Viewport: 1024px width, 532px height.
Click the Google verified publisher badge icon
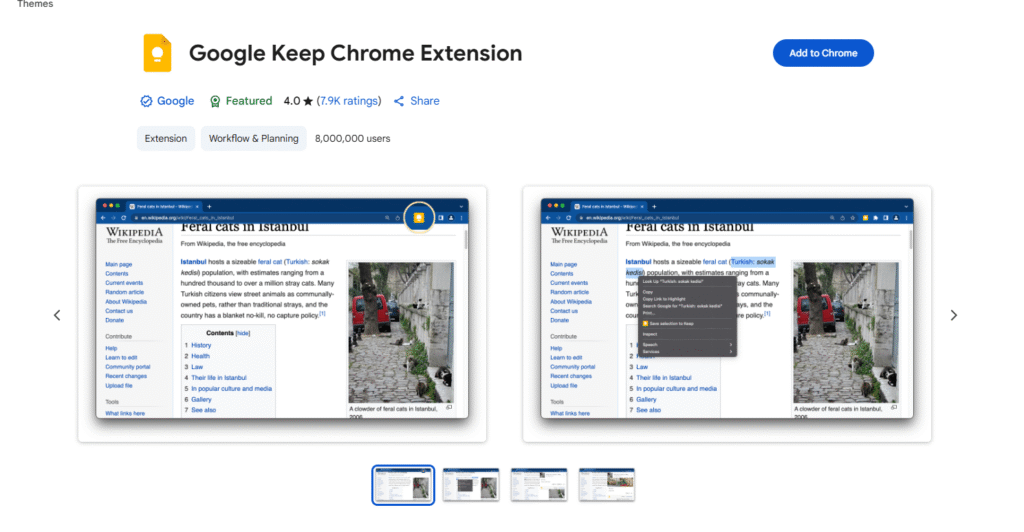[x=146, y=101]
